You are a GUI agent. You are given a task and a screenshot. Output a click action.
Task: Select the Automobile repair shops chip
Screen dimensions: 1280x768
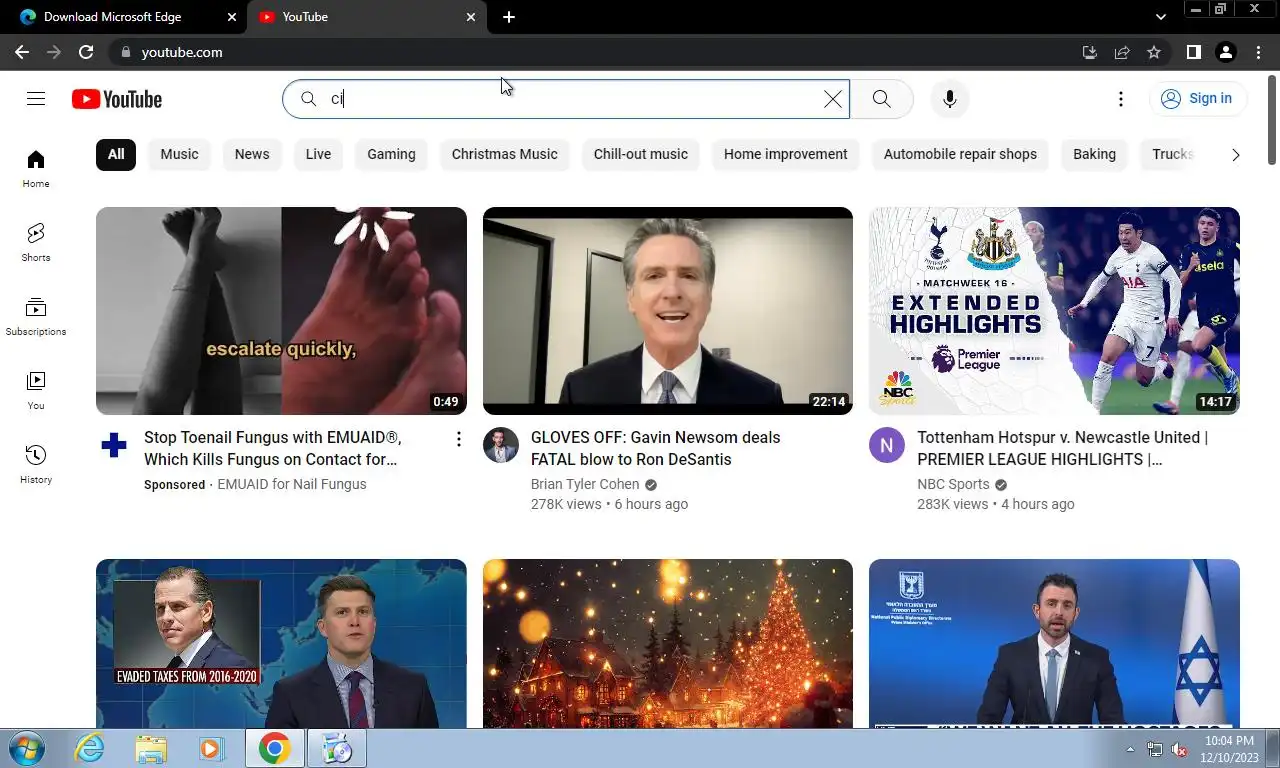point(960,154)
